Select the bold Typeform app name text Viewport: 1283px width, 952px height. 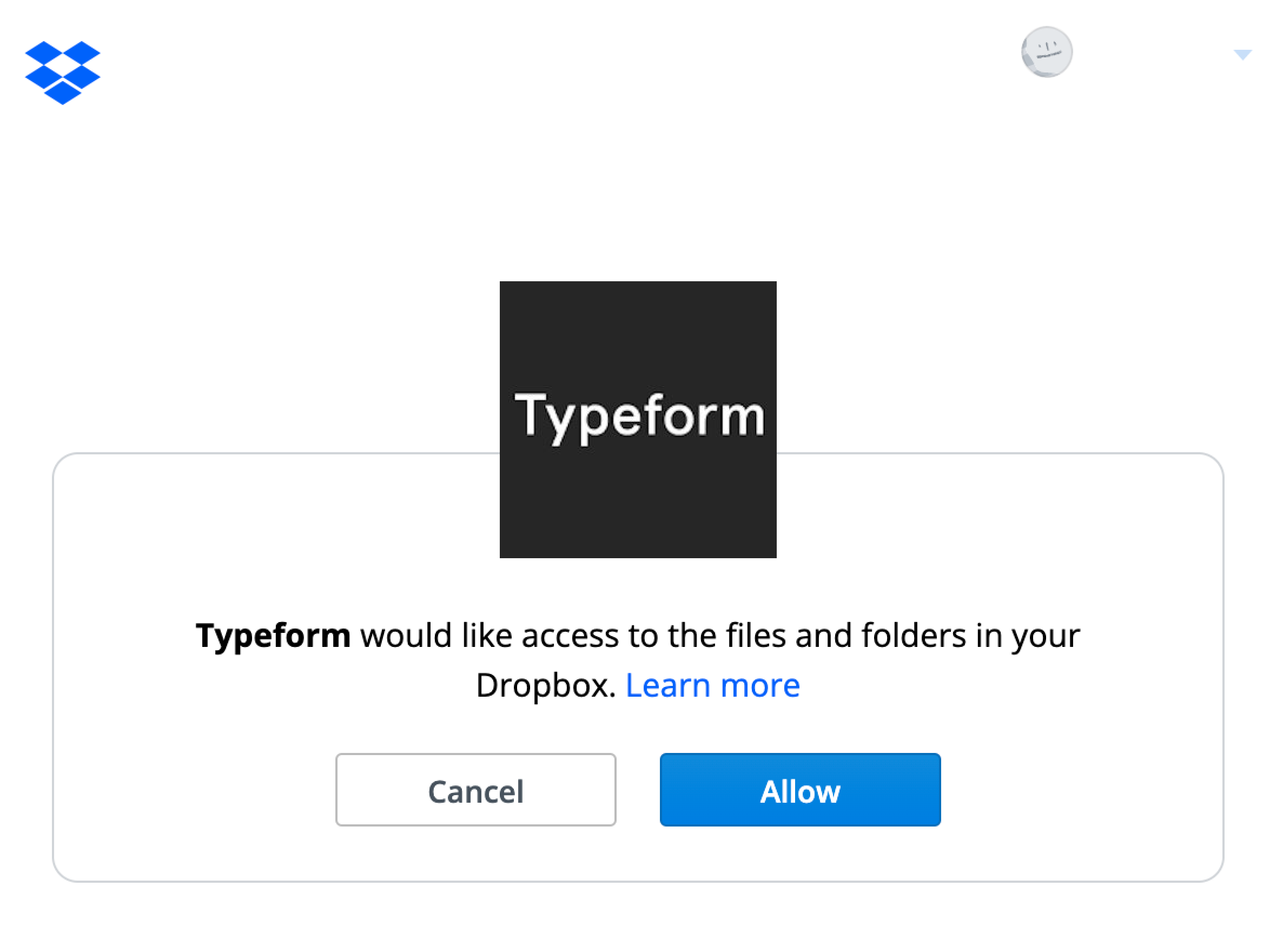point(273,636)
